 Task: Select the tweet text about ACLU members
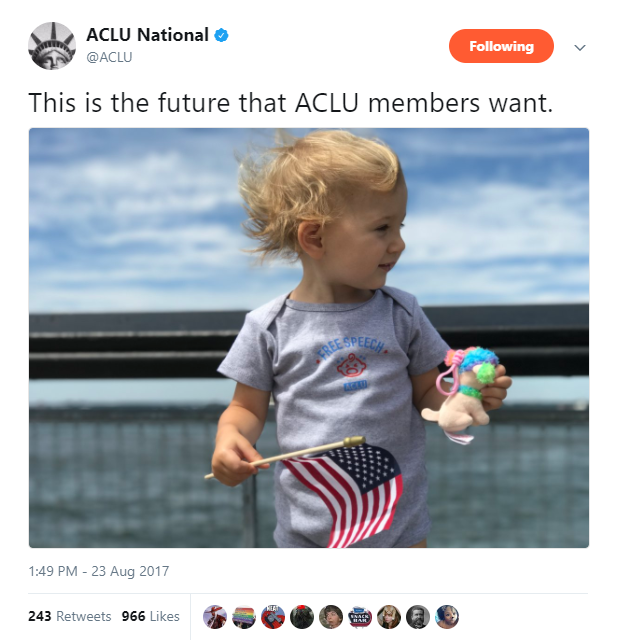(291, 102)
